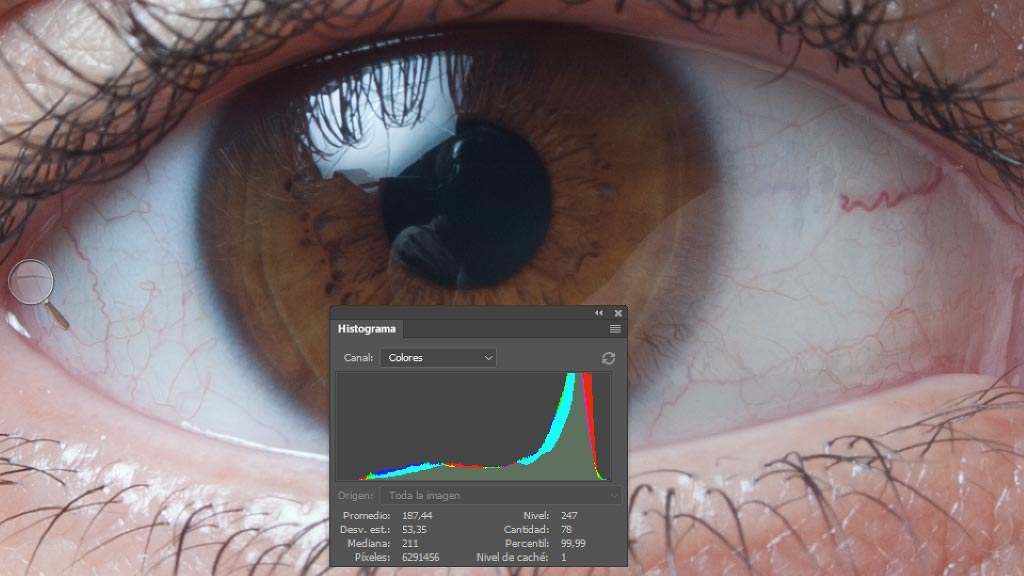This screenshot has width=1024, height=576.
Task: Open the Histograma panel options menu
Action: [x=615, y=329]
